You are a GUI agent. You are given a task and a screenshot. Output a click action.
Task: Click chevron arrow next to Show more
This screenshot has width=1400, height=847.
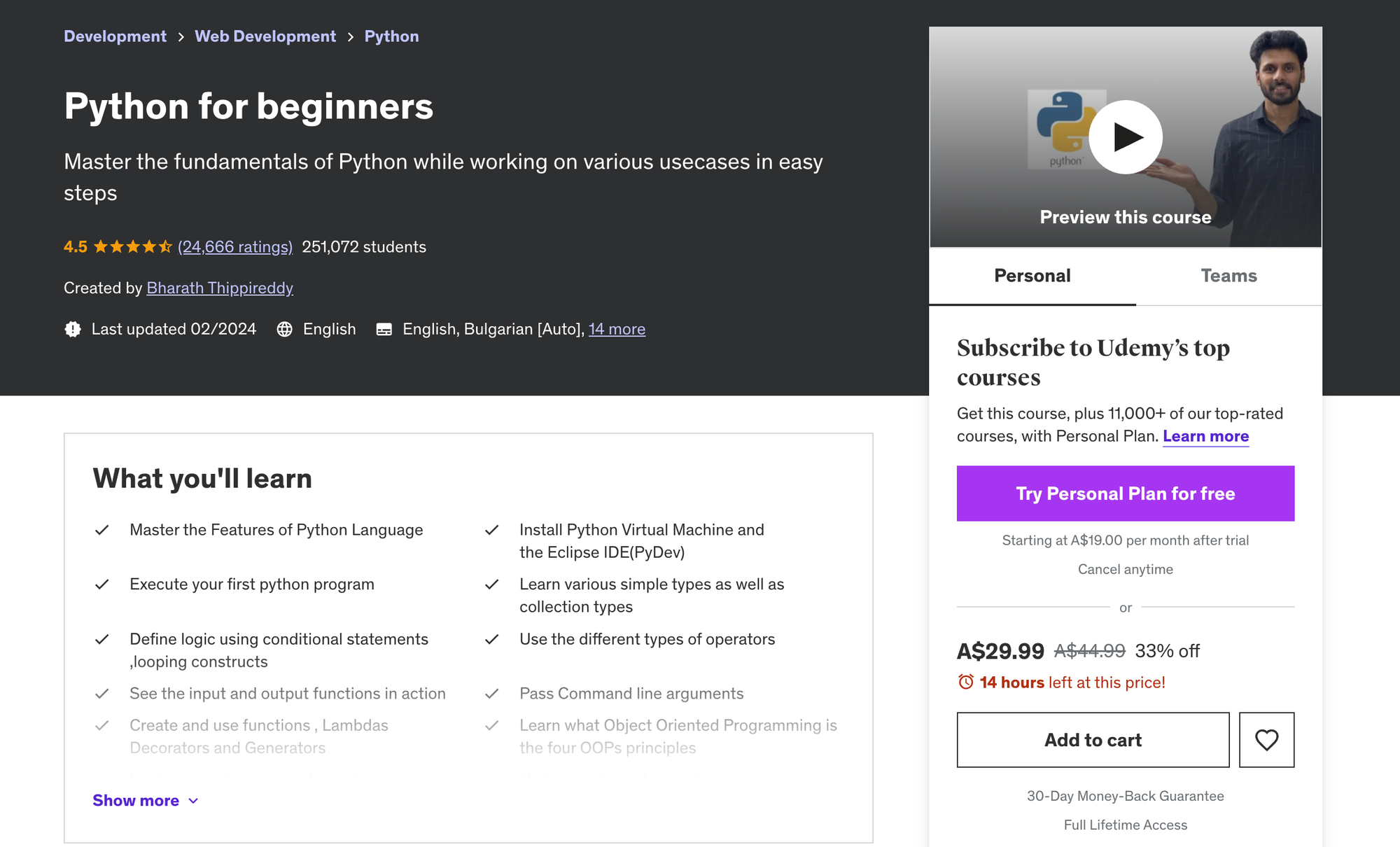pos(194,801)
